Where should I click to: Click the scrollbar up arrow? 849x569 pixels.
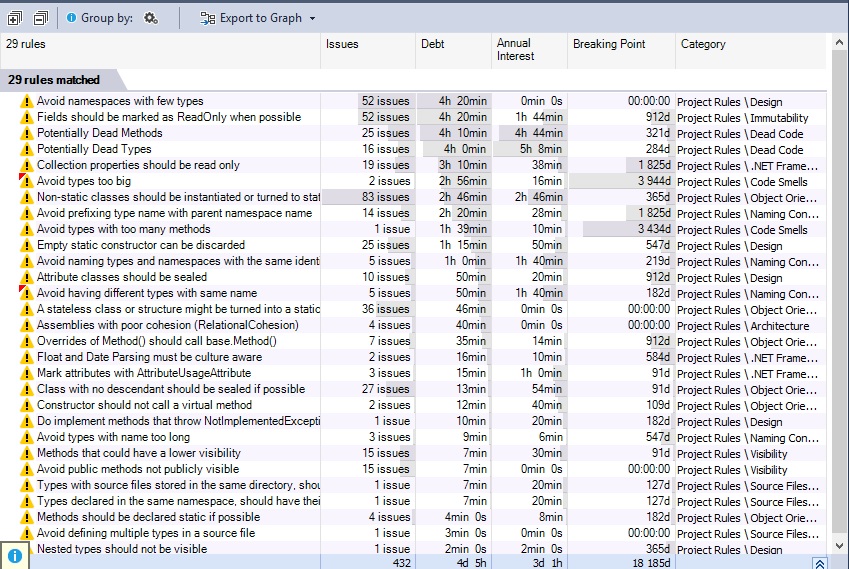point(839,42)
